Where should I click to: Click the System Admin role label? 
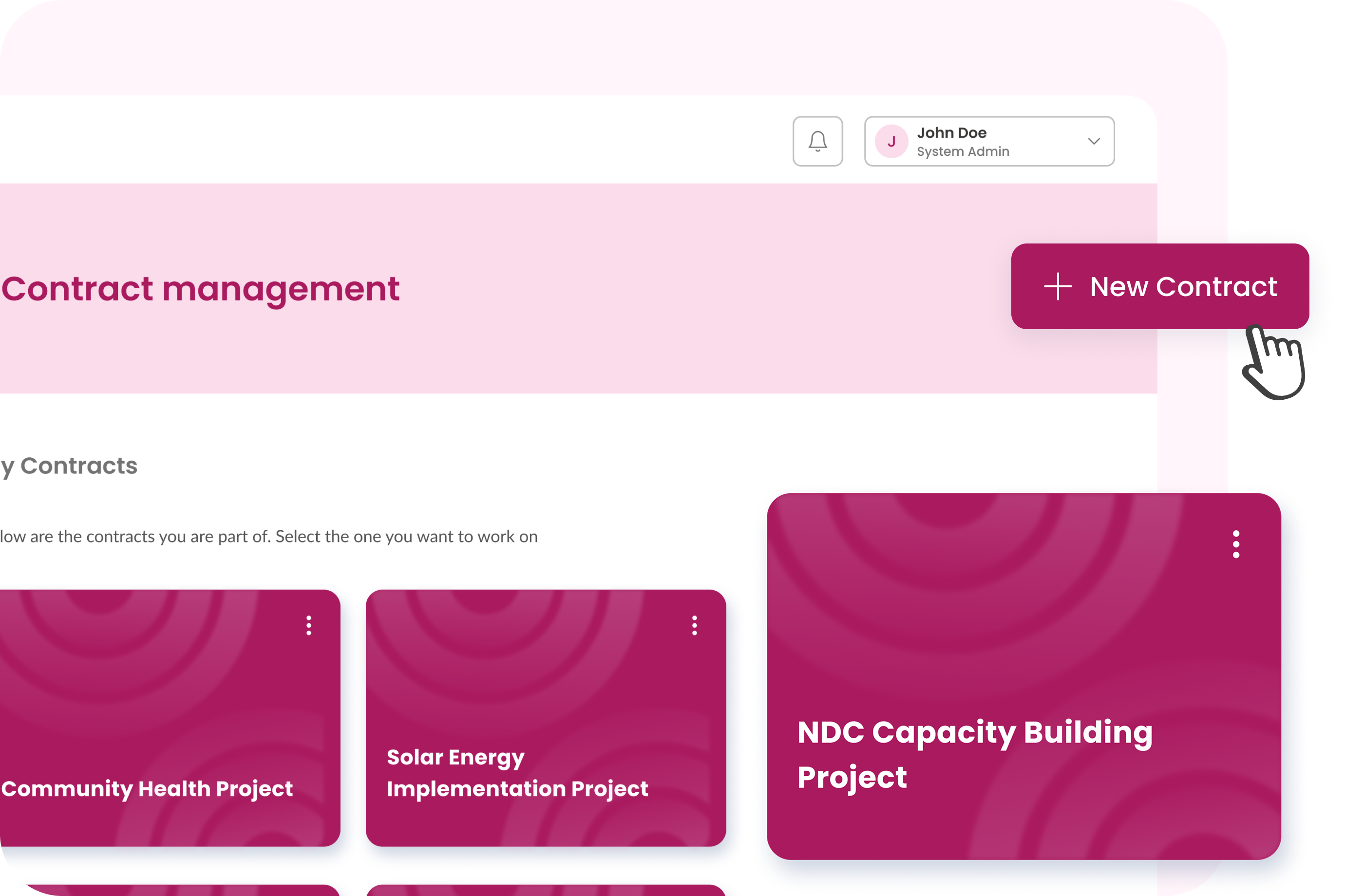963,152
